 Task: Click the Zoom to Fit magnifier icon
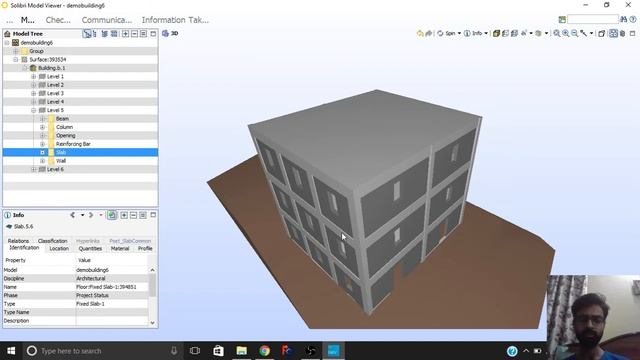click(557, 33)
